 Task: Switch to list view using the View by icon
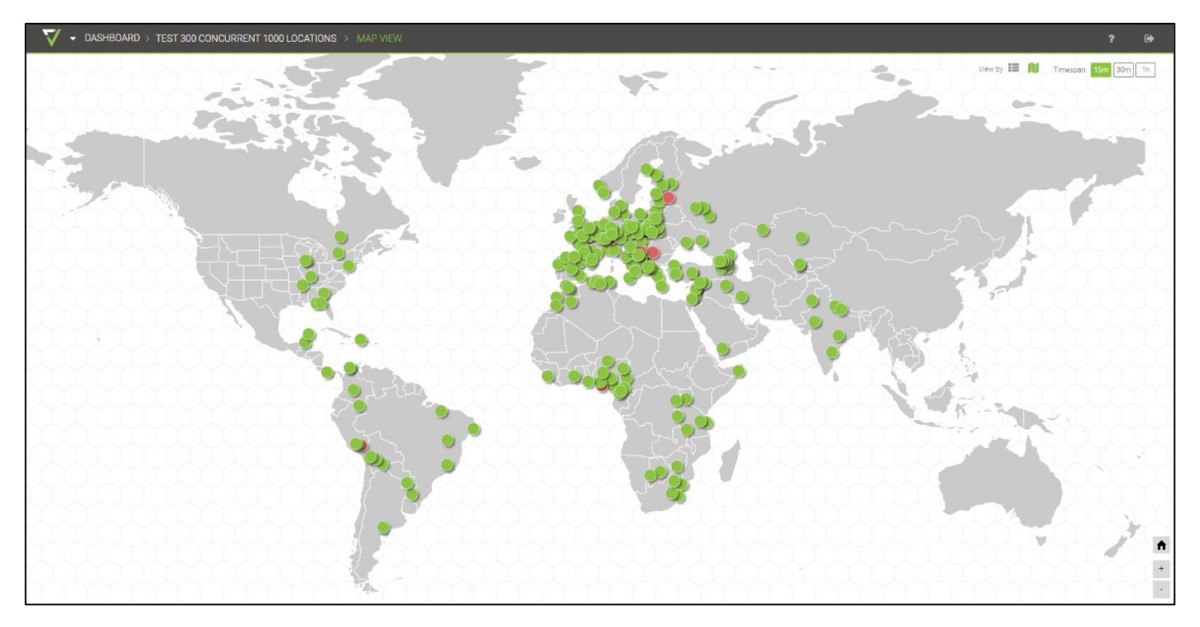coord(1011,68)
